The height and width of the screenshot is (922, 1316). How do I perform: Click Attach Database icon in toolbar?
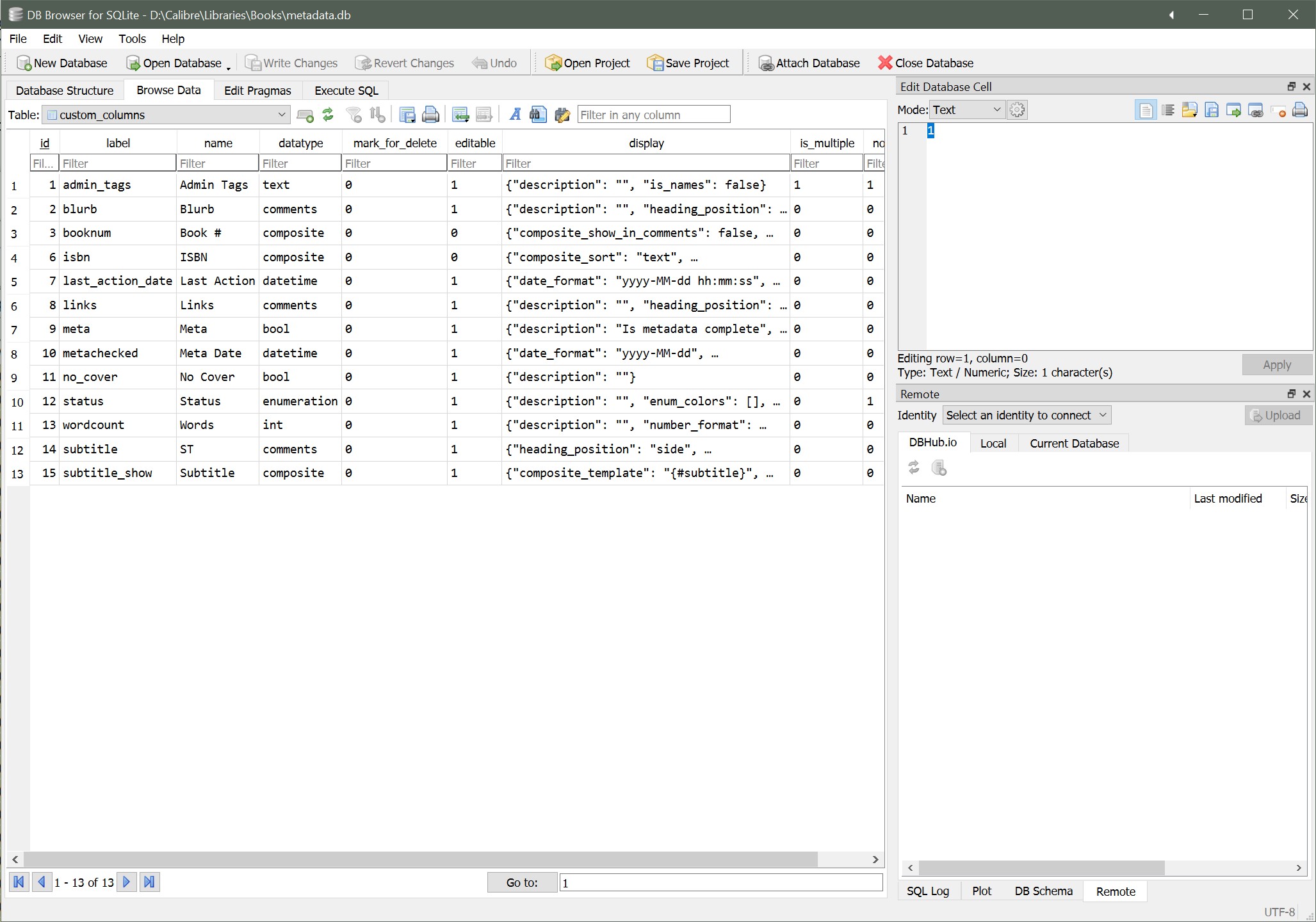pyautogui.click(x=766, y=63)
